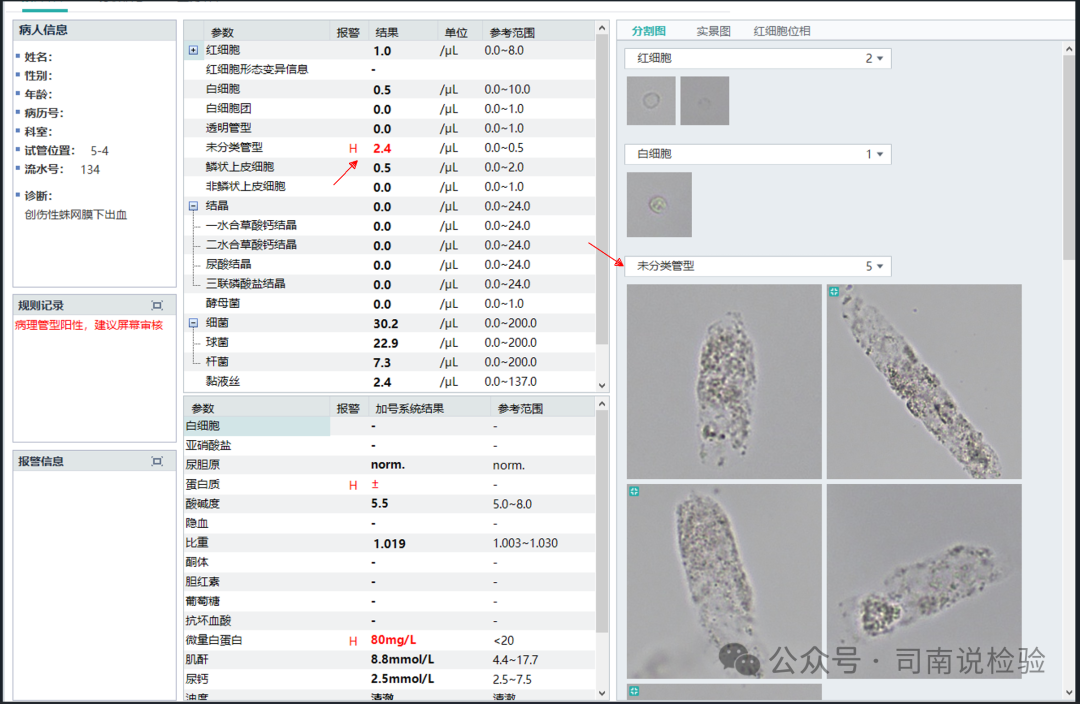Viewport: 1080px width, 704px height.
Task: Click the 参考范围 header in upper table
Action: [512, 32]
